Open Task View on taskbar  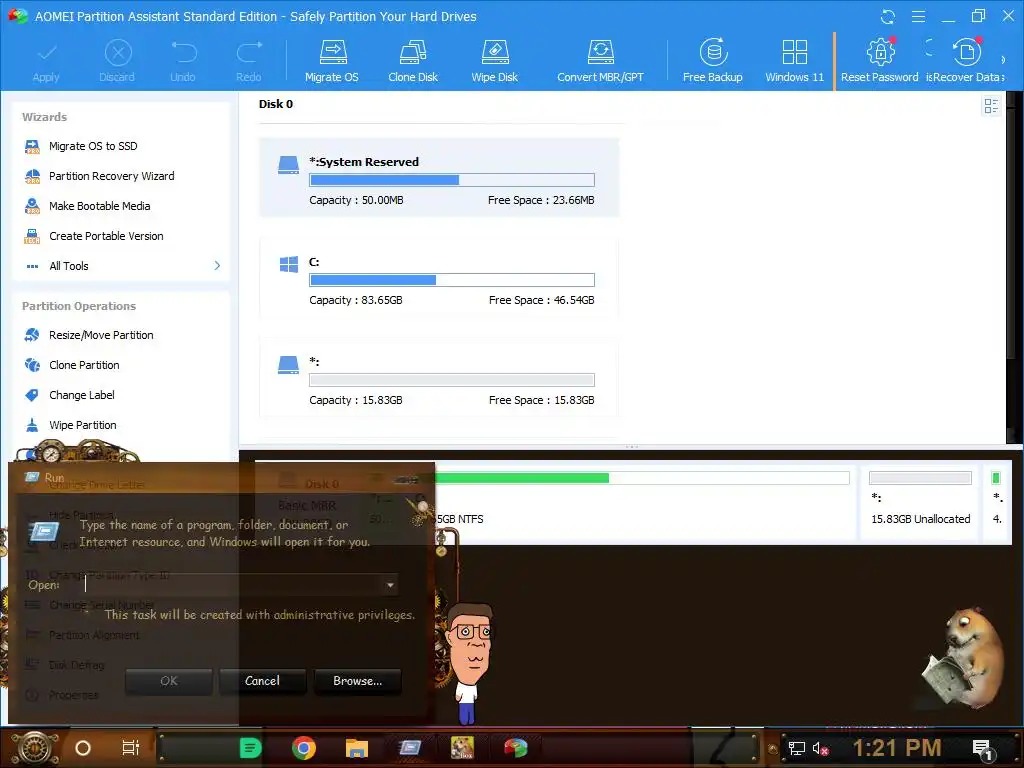click(131, 748)
